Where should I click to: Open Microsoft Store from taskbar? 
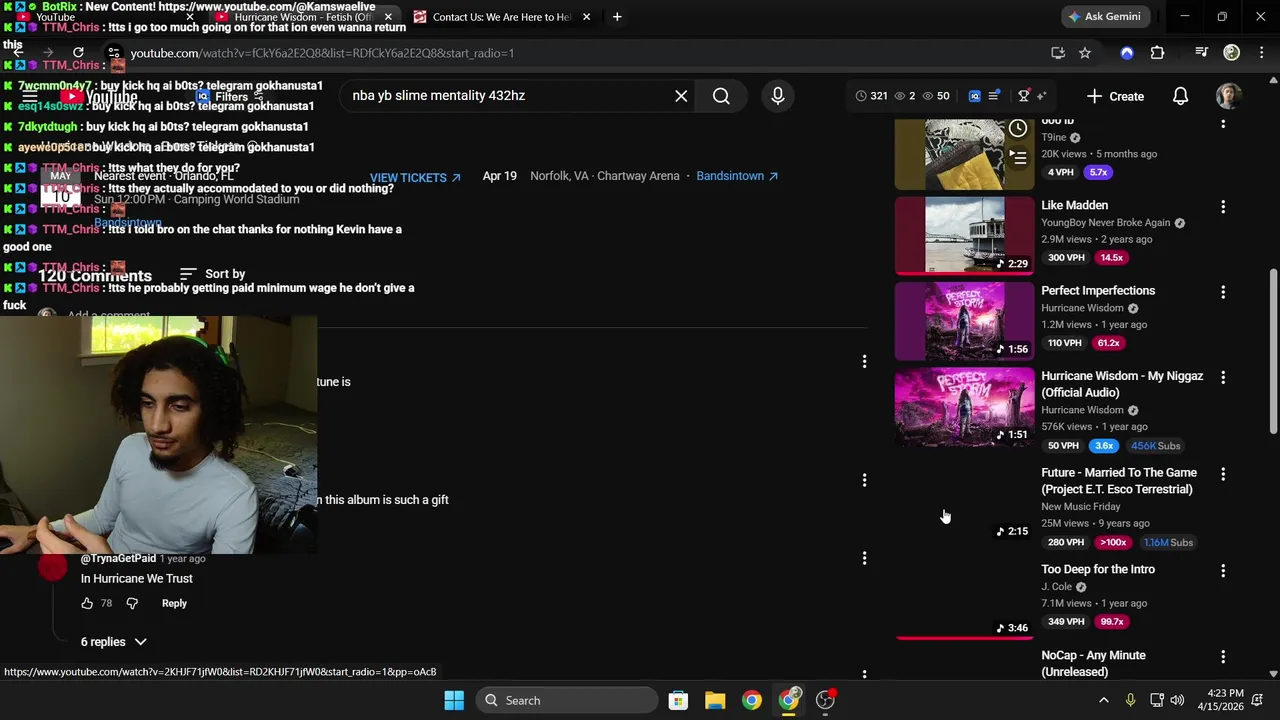(x=678, y=700)
